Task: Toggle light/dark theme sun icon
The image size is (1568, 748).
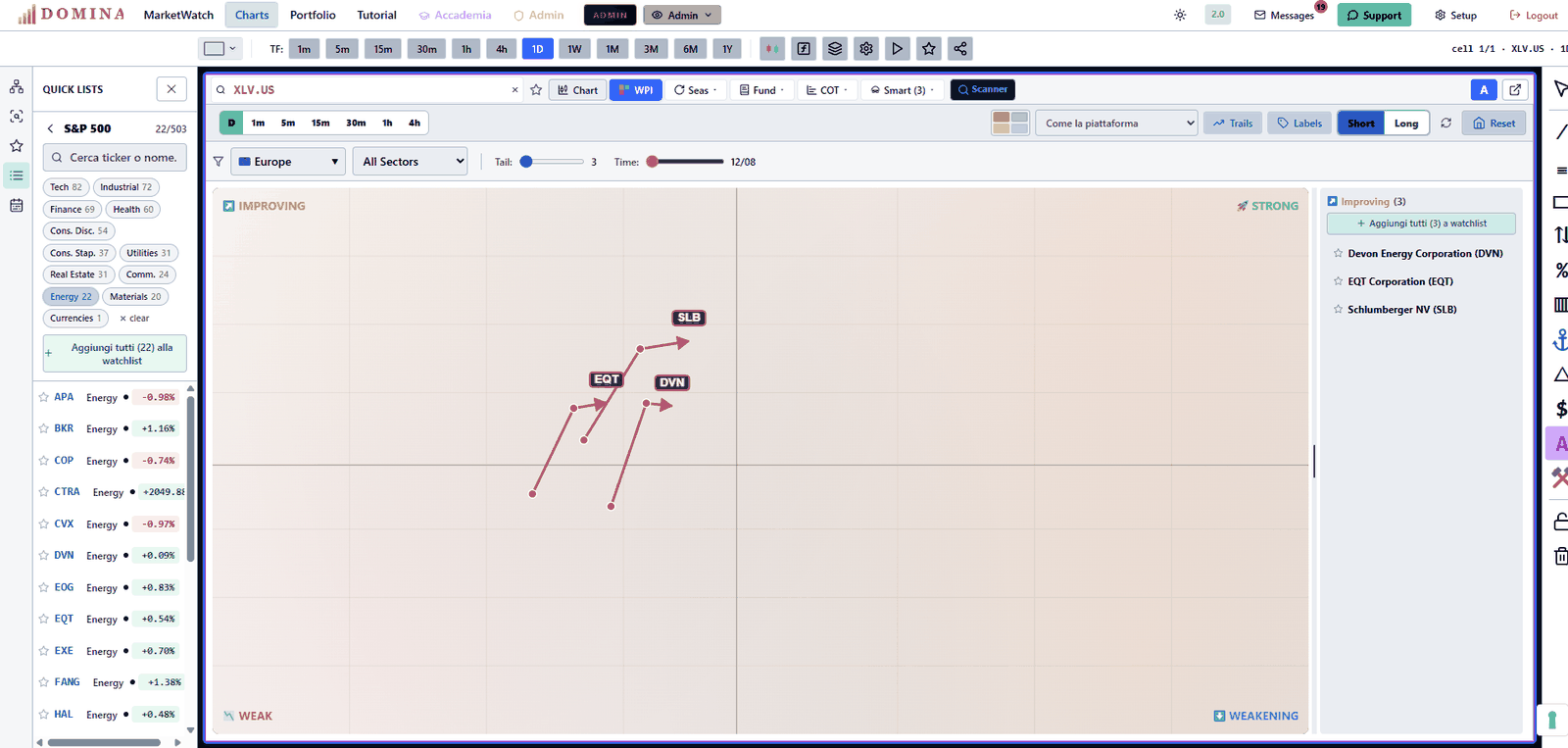Action: [1180, 15]
